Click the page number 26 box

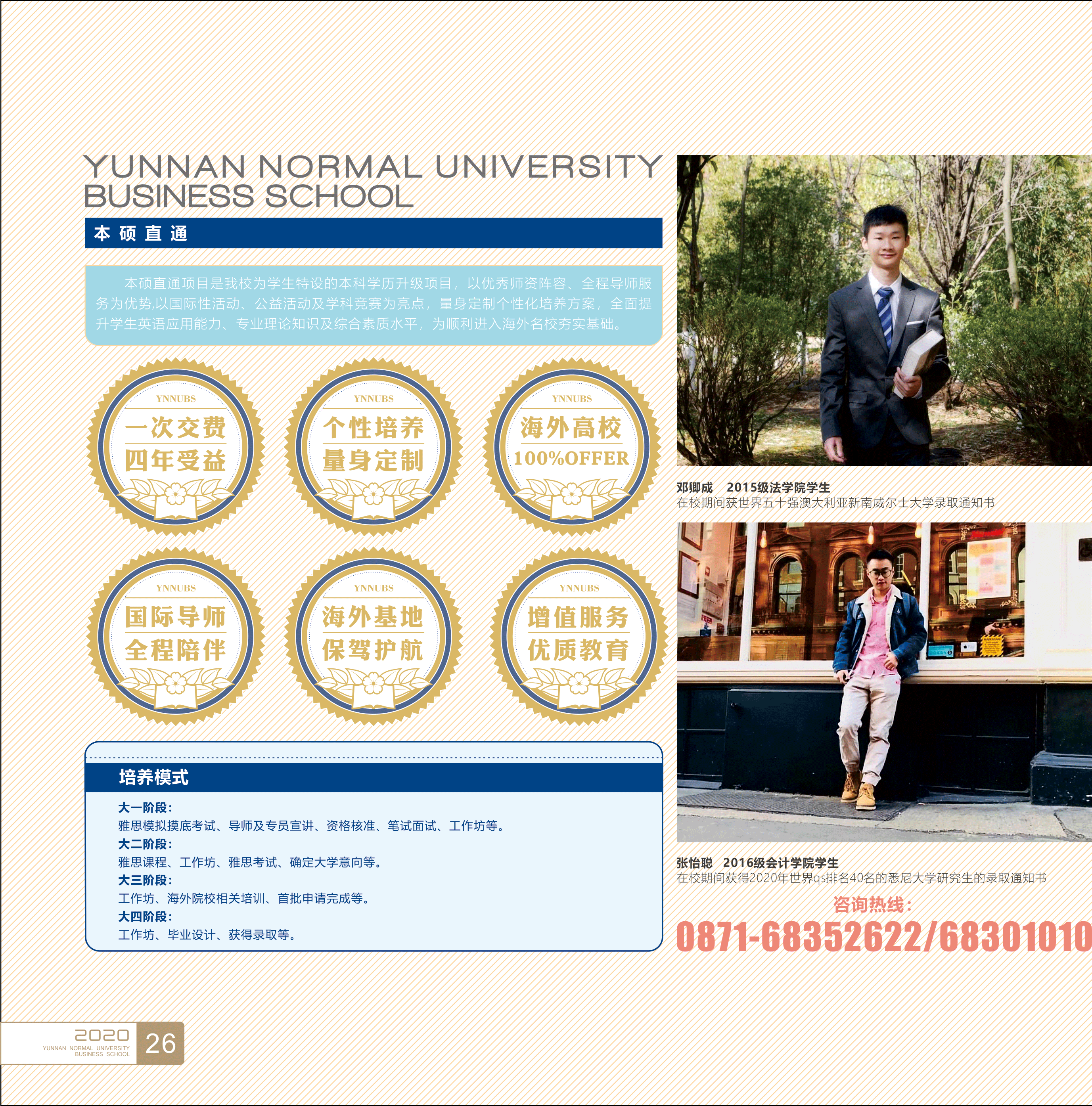[x=160, y=1043]
